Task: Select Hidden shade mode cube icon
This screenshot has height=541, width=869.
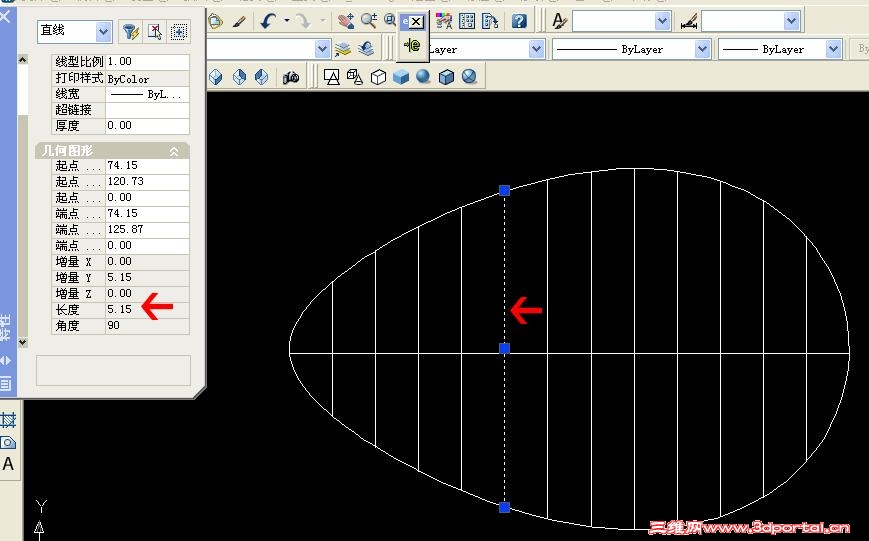Action: point(378,76)
